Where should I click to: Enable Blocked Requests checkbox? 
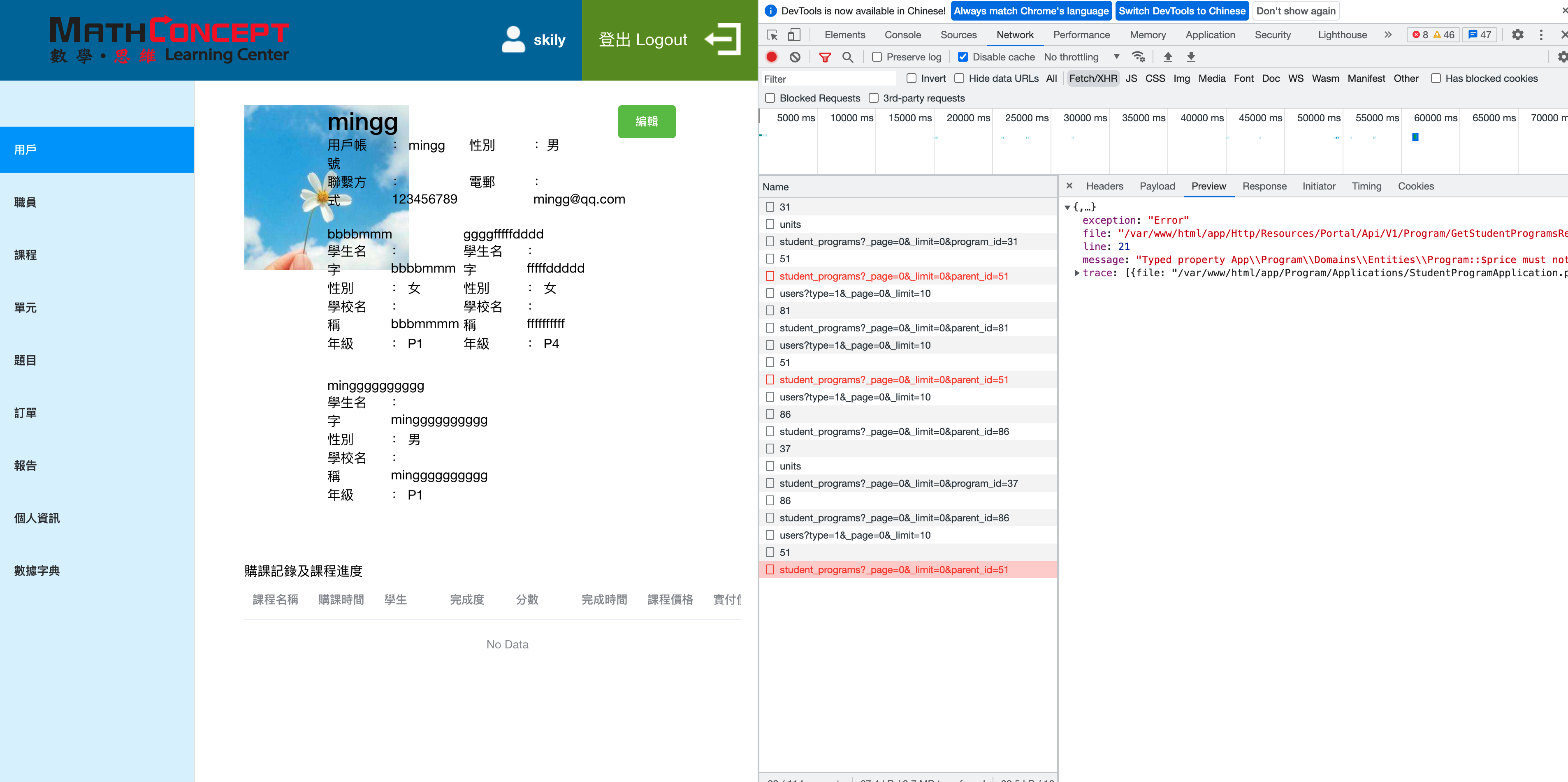(x=770, y=98)
